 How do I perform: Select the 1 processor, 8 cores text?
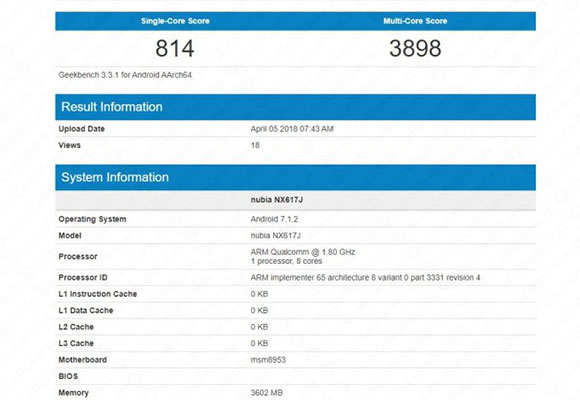coord(286,261)
